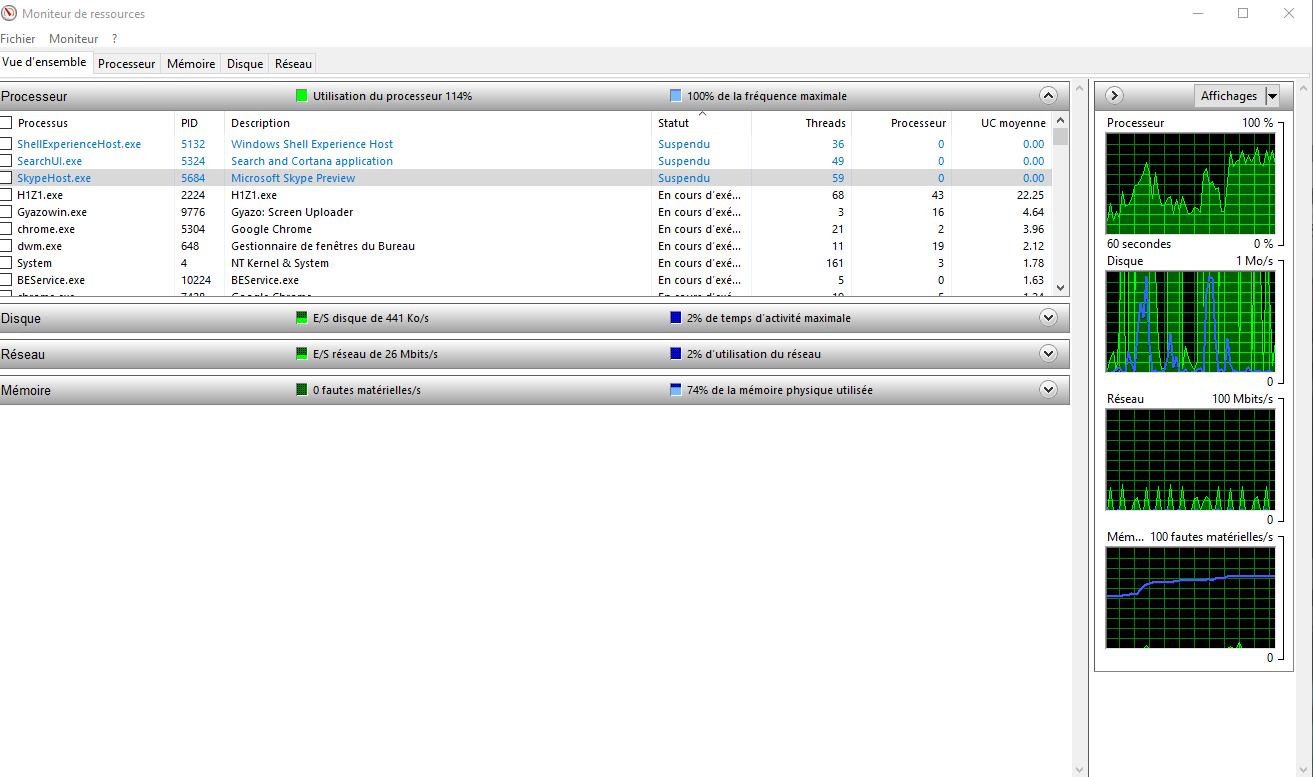1313x777 pixels.
Task: Open the dropdown arrow beside Affichages
Action: point(1272,96)
